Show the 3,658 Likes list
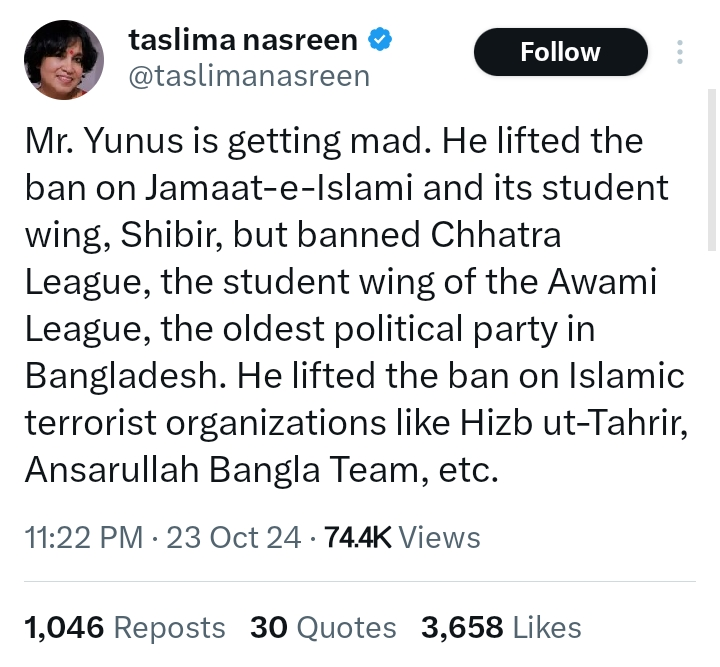The image size is (720, 667). tap(501, 627)
